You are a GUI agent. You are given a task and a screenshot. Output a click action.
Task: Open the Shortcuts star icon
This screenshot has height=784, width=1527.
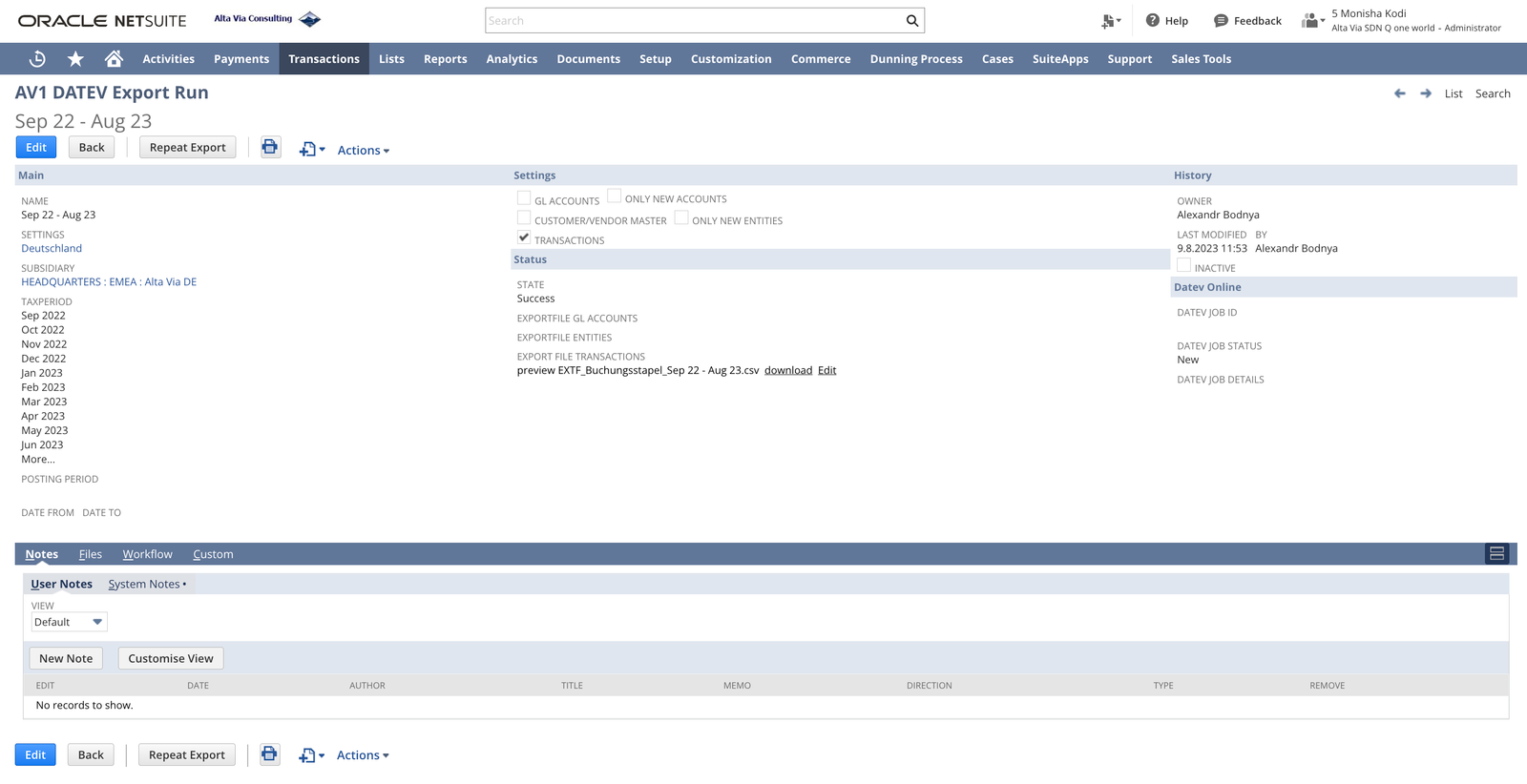tap(75, 59)
